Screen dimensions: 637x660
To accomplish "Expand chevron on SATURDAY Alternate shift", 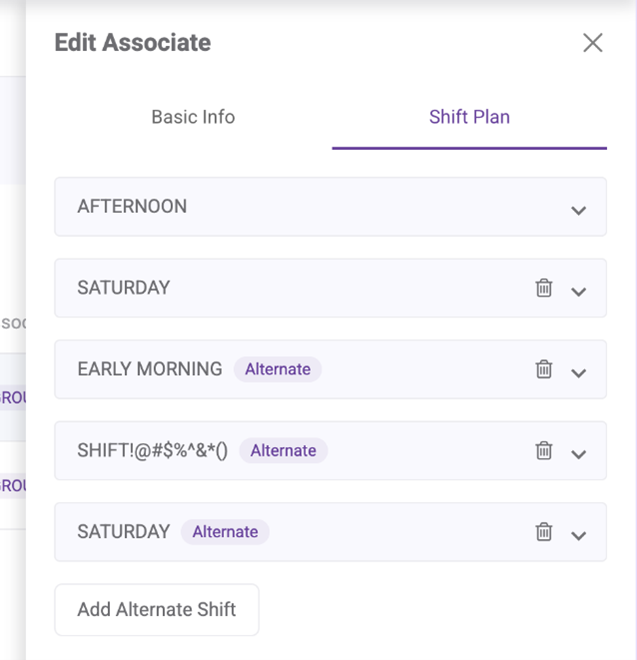I will coord(578,534).
